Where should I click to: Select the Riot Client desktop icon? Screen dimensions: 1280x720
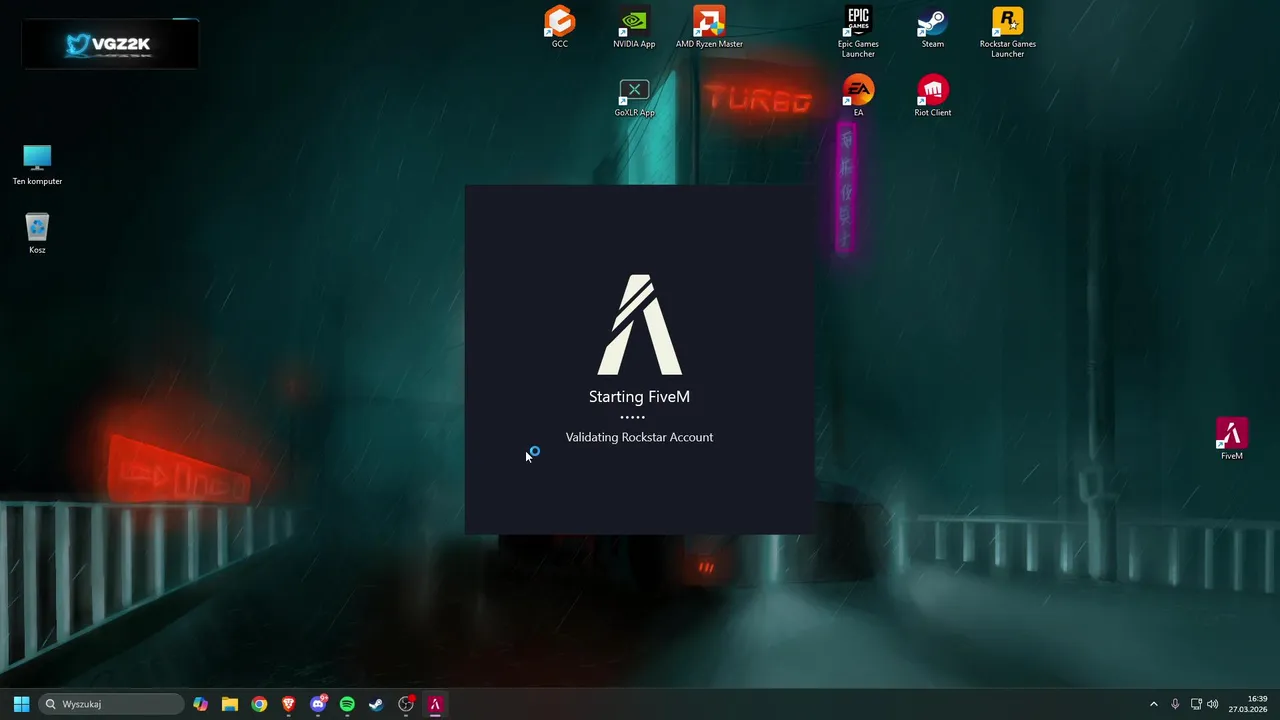(x=932, y=97)
